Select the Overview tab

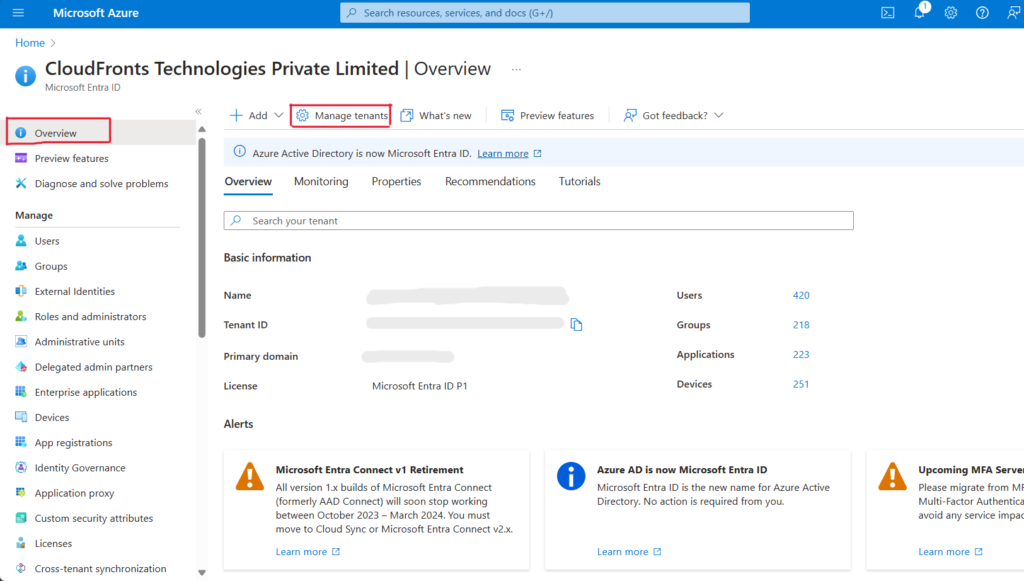coord(248,181)
